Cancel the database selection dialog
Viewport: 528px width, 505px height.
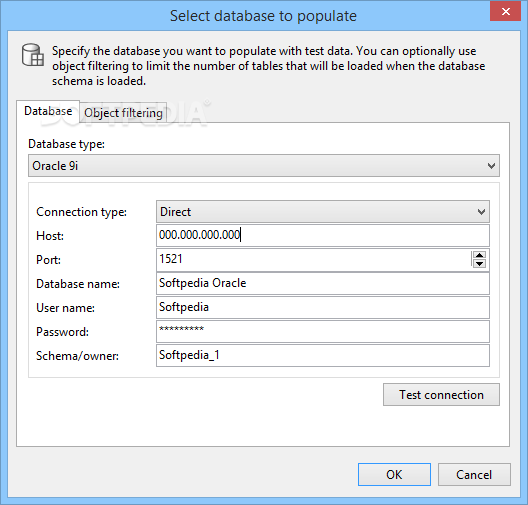pyautogui.click(x=474, y=474)
